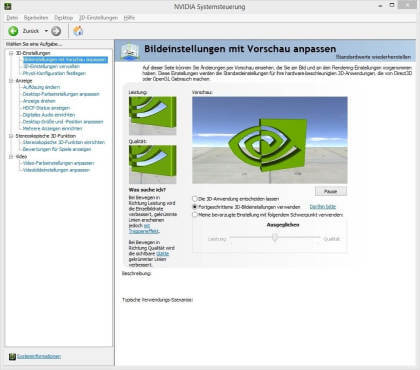Image resolution: width=420 pixels, height=370 pixels.
Task: Collapse the 3D-Einstellungen tree node
Action: 11,53
